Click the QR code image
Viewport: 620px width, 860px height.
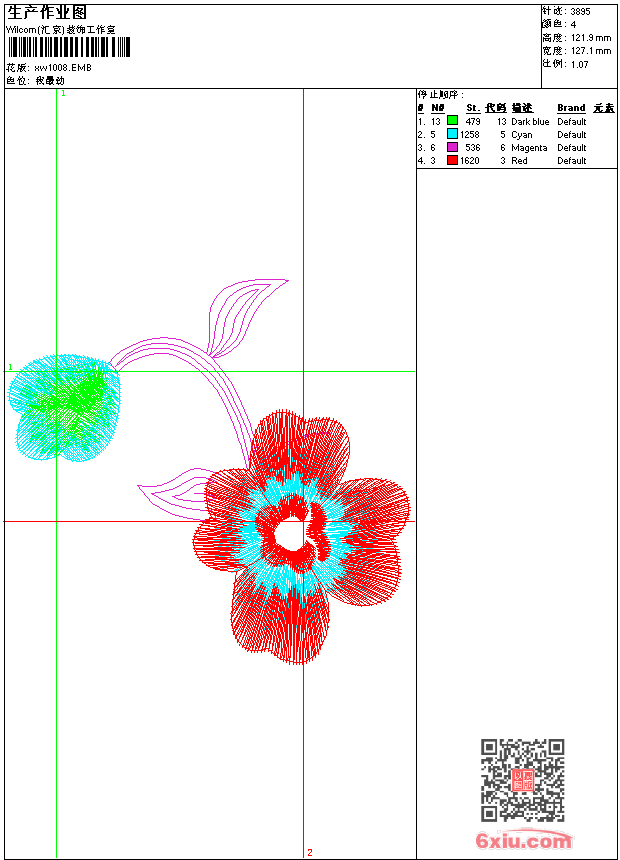(522, 780)
